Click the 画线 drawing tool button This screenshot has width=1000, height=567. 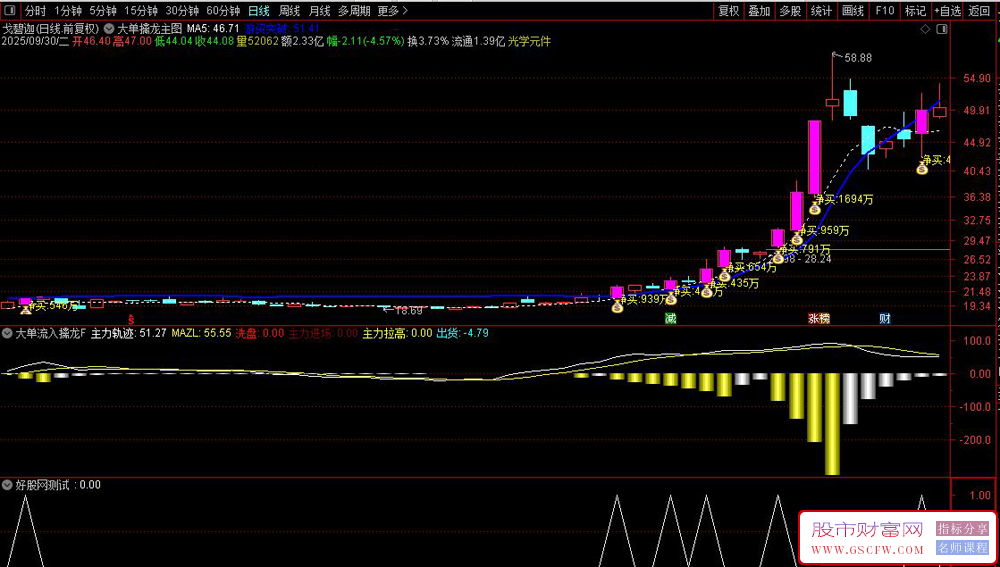point(853,11)
